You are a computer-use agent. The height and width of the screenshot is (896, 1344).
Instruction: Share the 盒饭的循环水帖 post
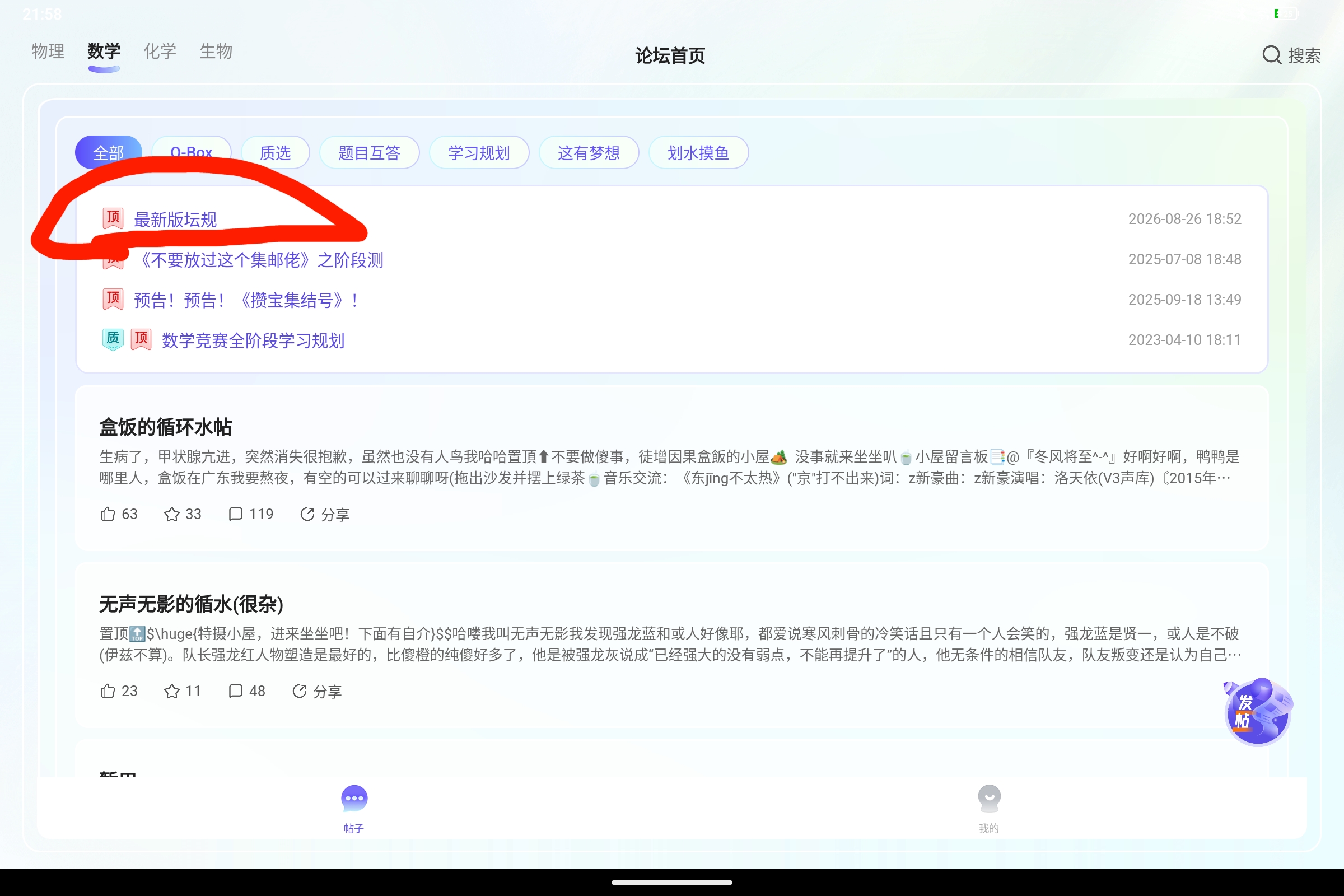[x=325, y=514]
